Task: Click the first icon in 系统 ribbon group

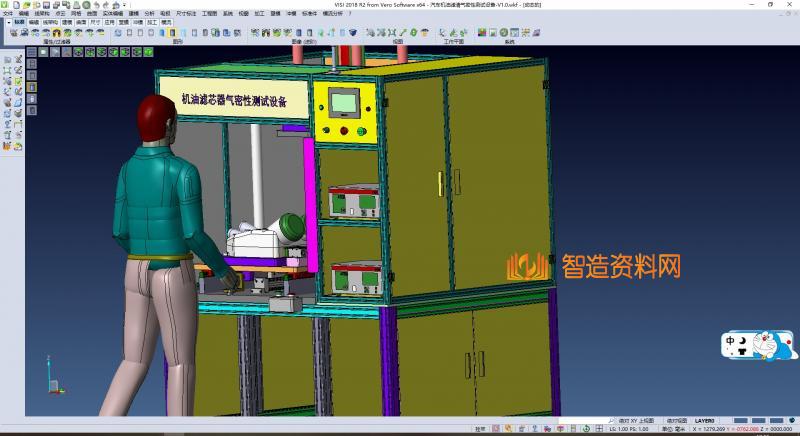Action: 483,33
